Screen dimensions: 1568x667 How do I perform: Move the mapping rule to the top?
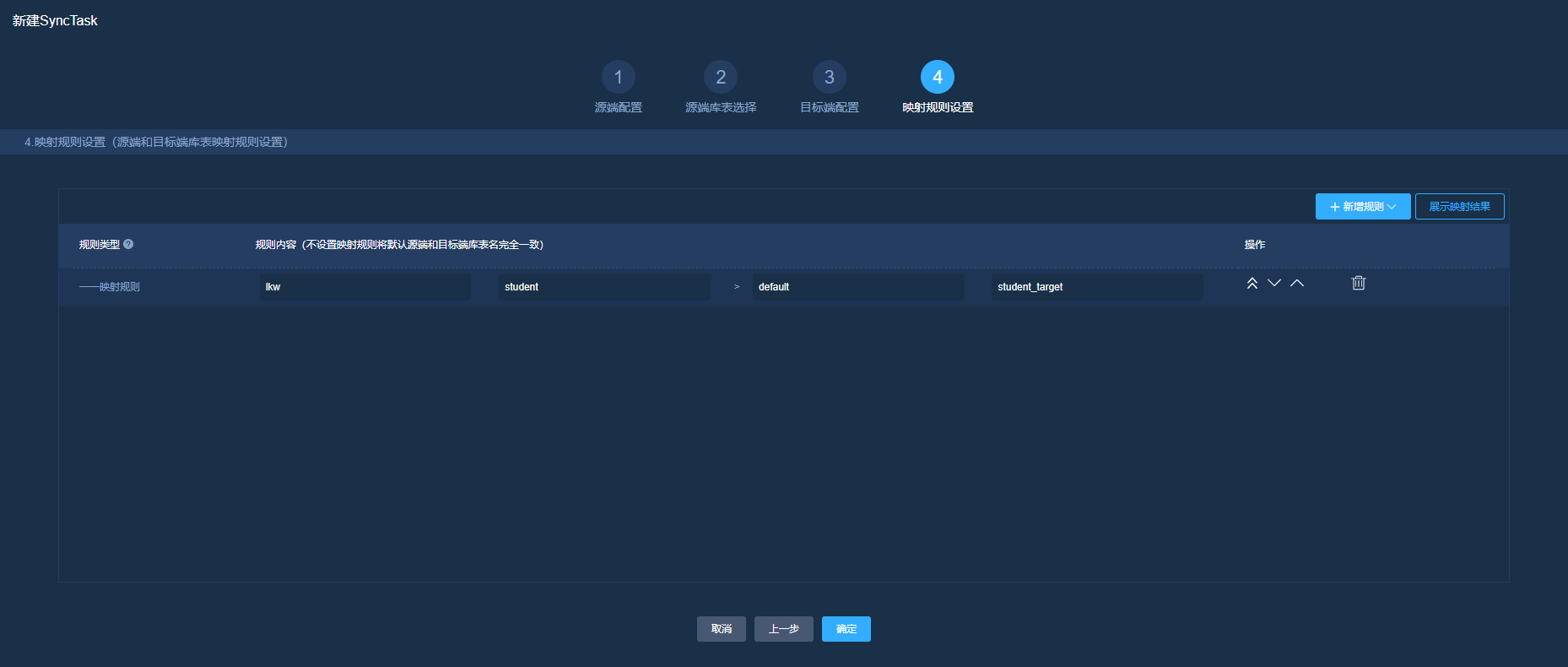[x=1252, y=284]
